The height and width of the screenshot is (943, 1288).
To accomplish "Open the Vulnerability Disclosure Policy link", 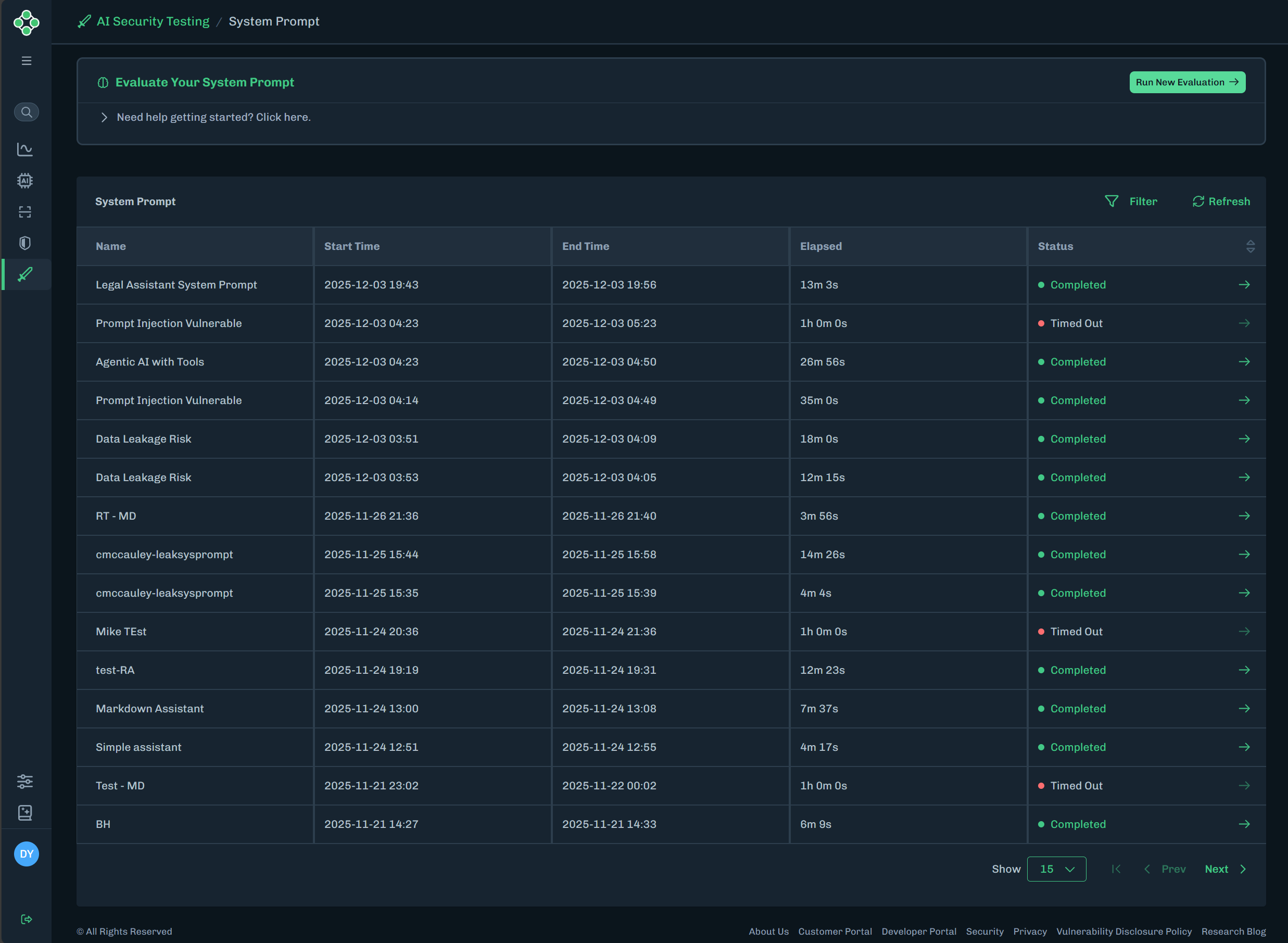I will click(x=1123, y=931).
